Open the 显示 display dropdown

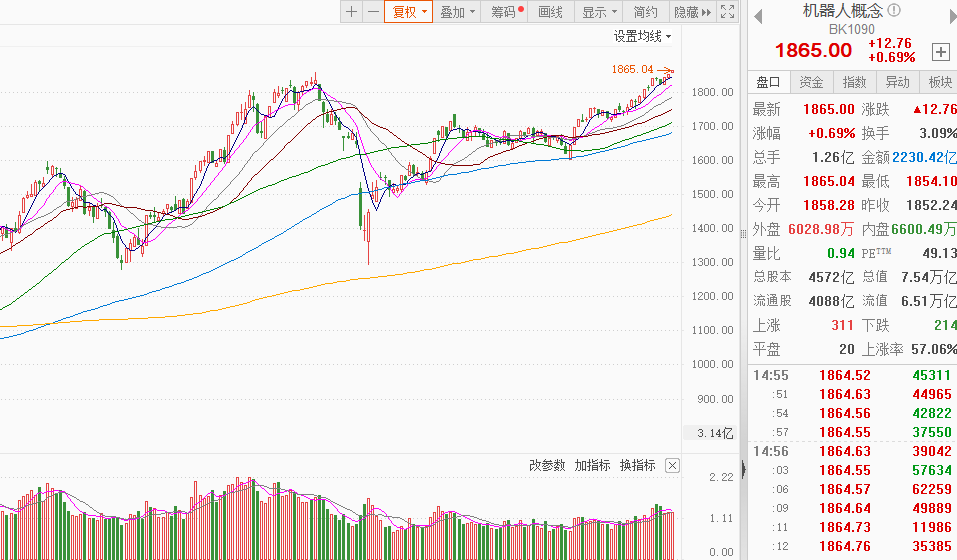(x=598, y=12)
